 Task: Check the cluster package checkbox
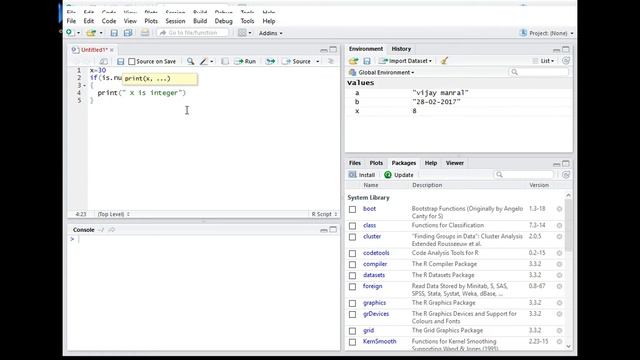coord(352,237)
